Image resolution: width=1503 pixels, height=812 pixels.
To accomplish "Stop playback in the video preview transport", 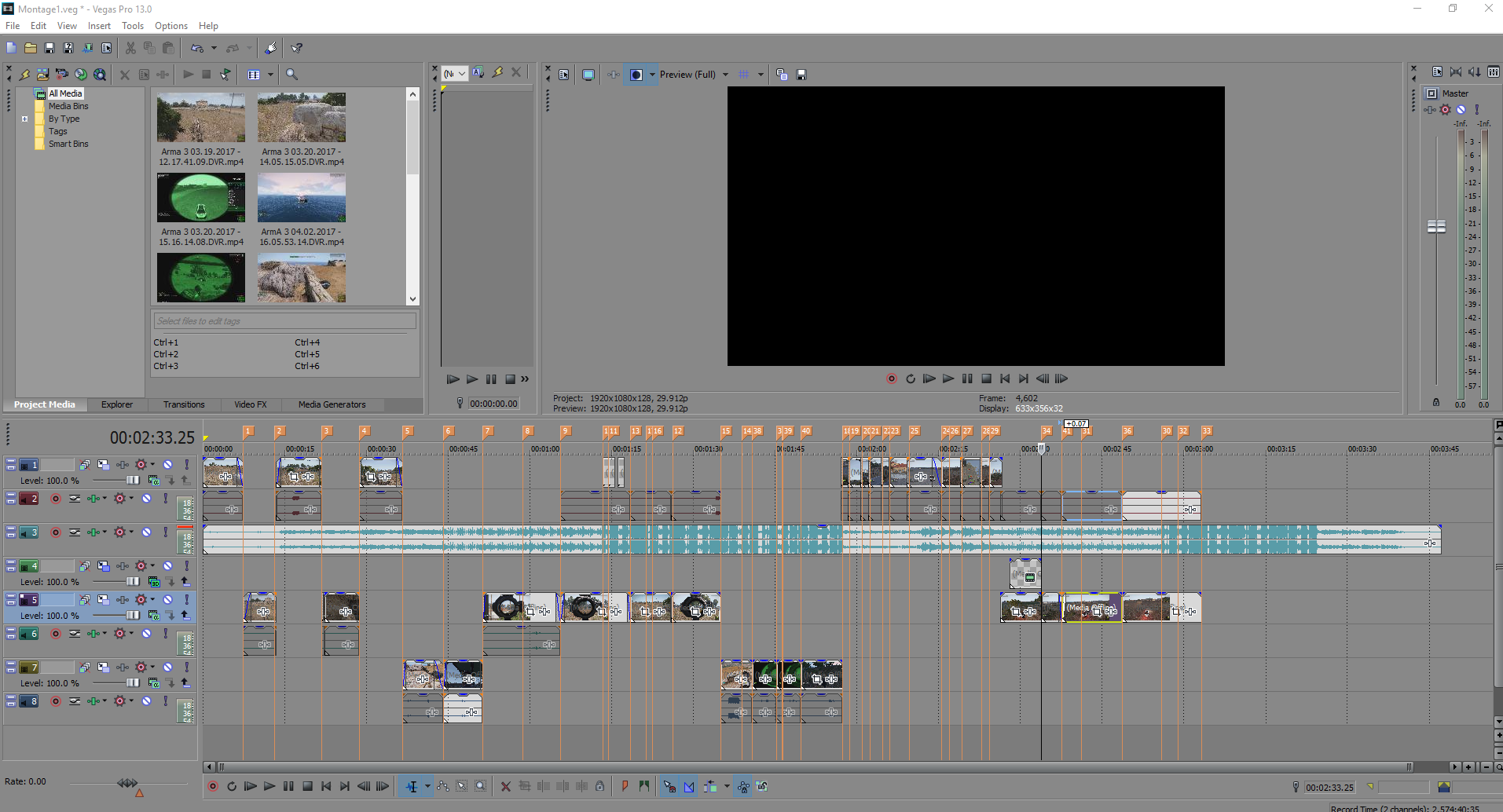I will 986,379.
